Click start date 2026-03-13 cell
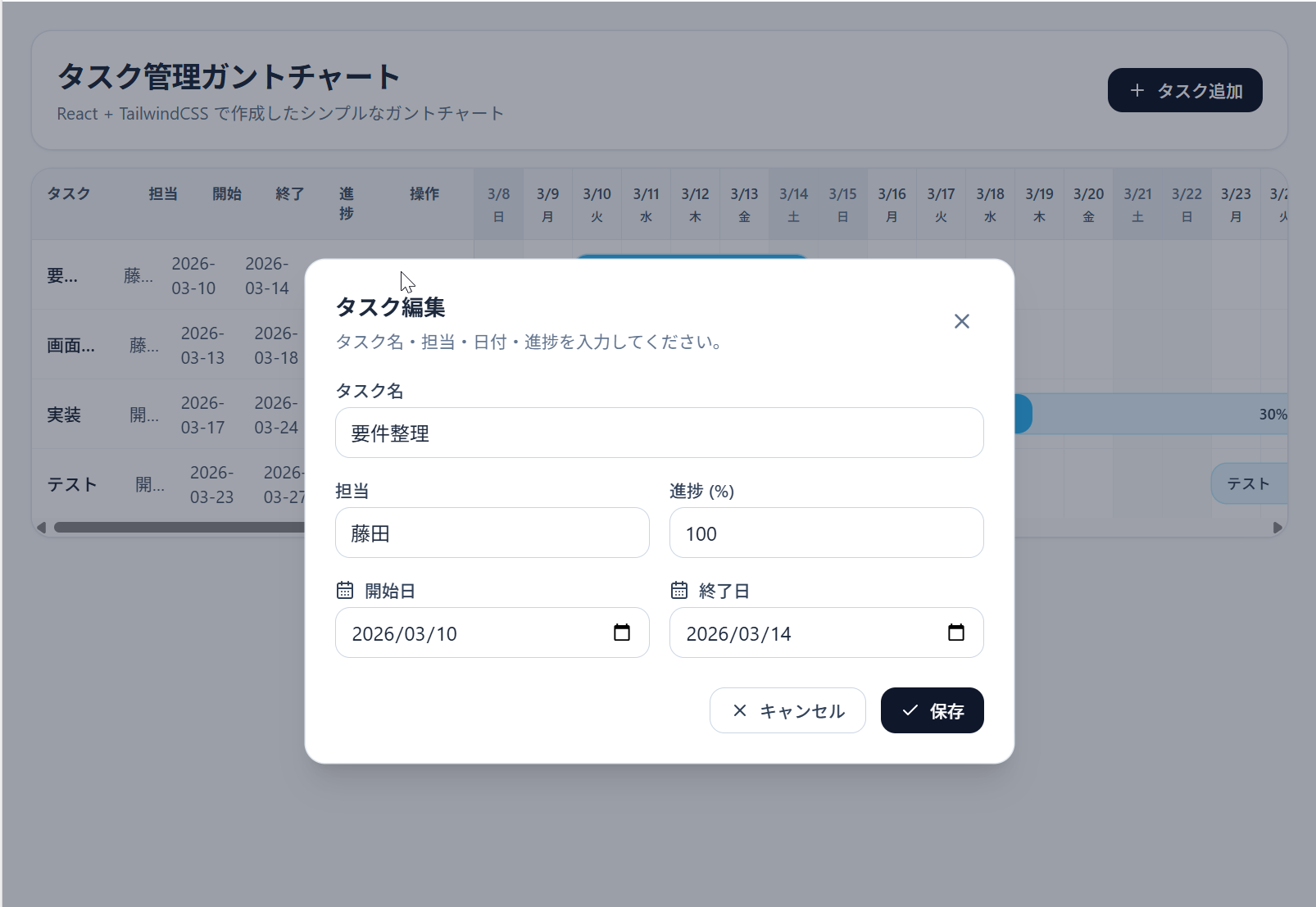The height and width of the screenshot is (907, 1316). [202, 345]
